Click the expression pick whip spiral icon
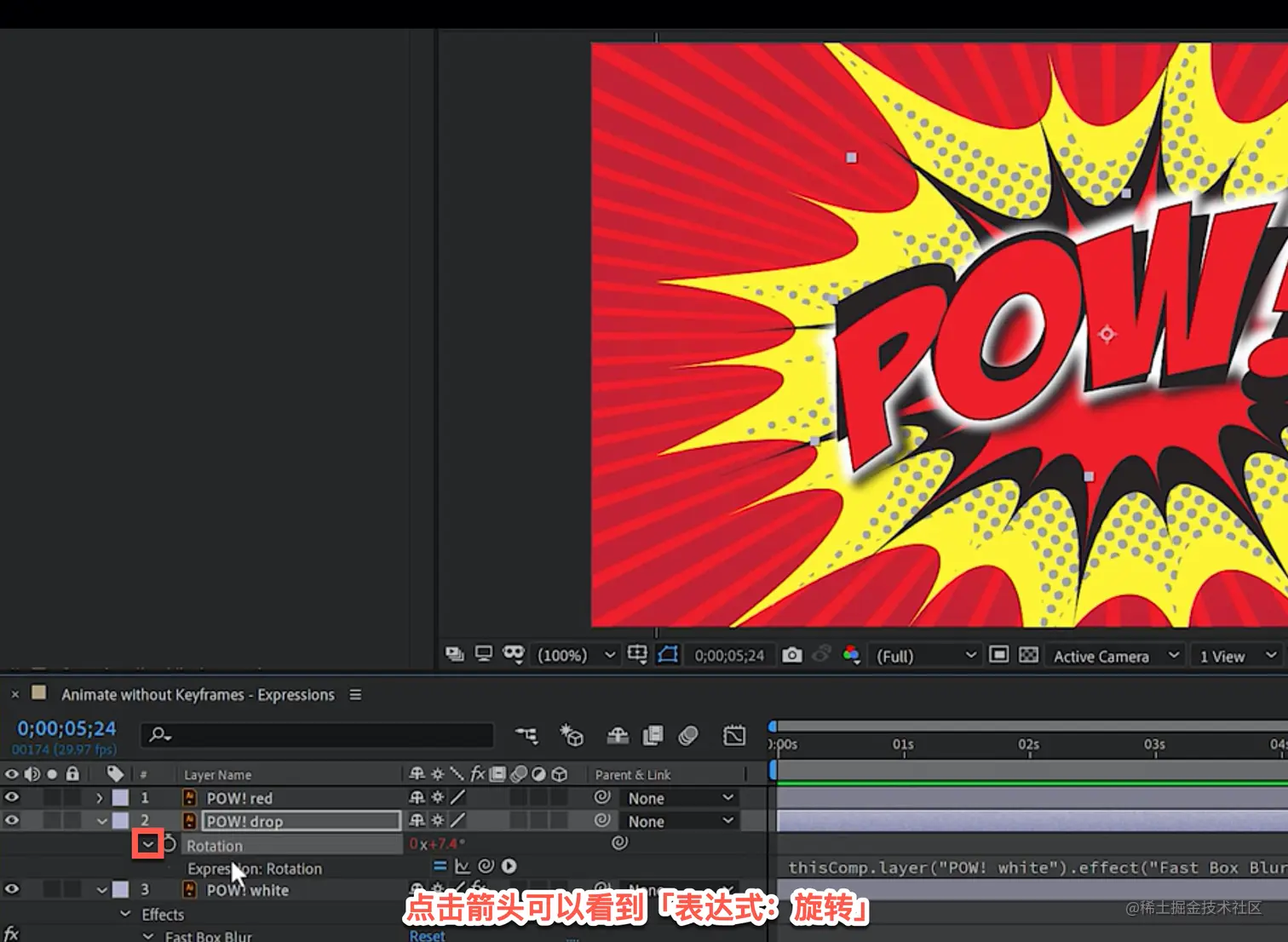 pyautogui.click(x=486, y=866)
